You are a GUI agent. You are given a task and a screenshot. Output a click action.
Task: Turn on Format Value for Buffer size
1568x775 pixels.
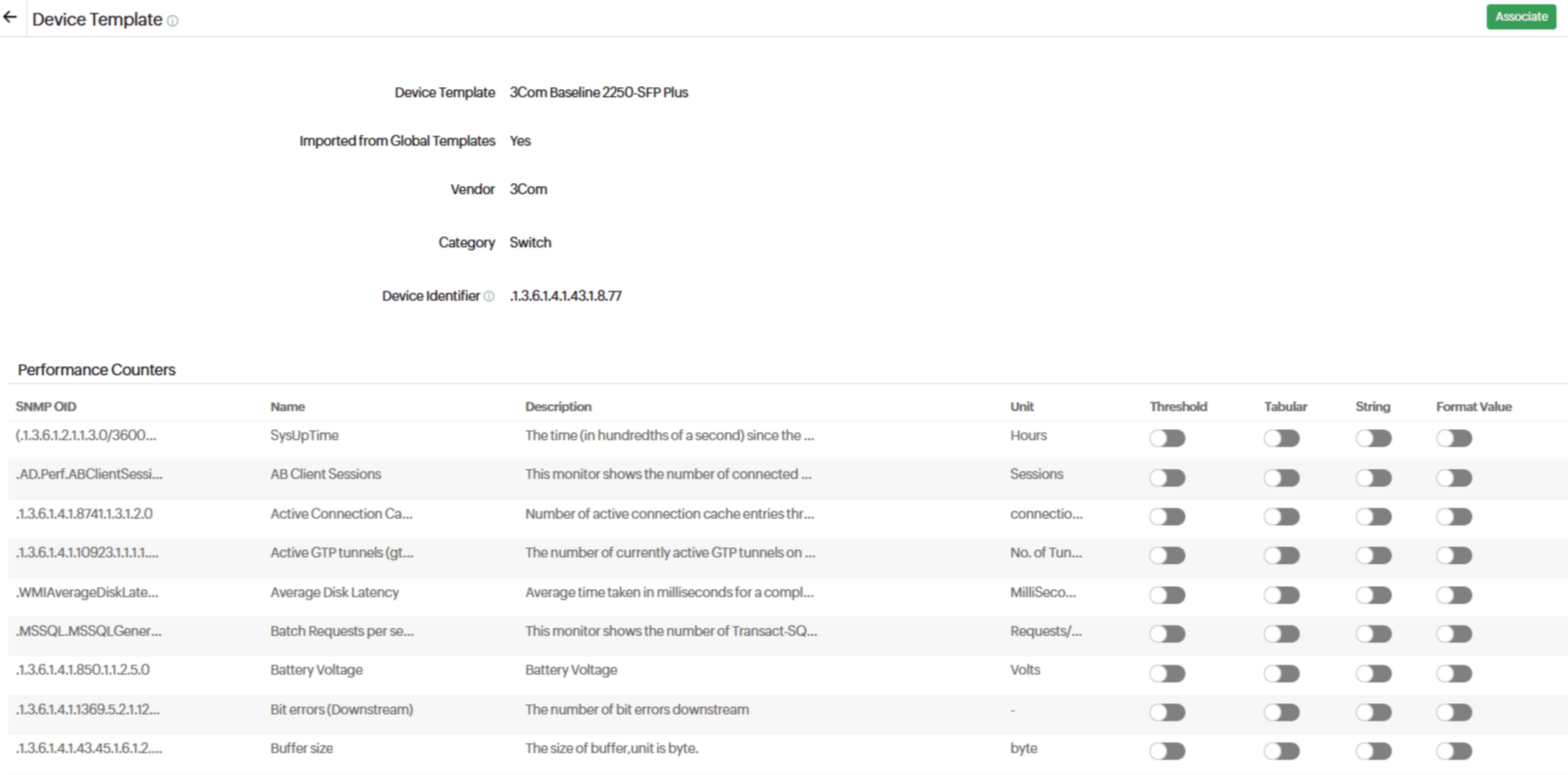tap(1454, 751)
